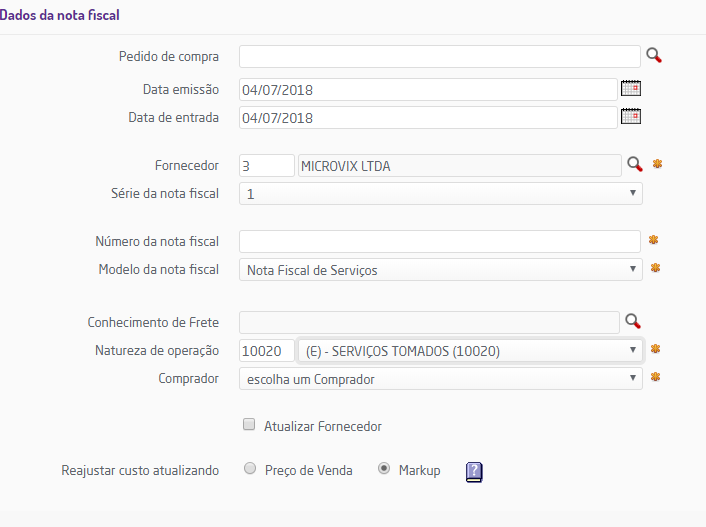Click the Preço de Venda label
706x527 pixels.
coord(308,470)
